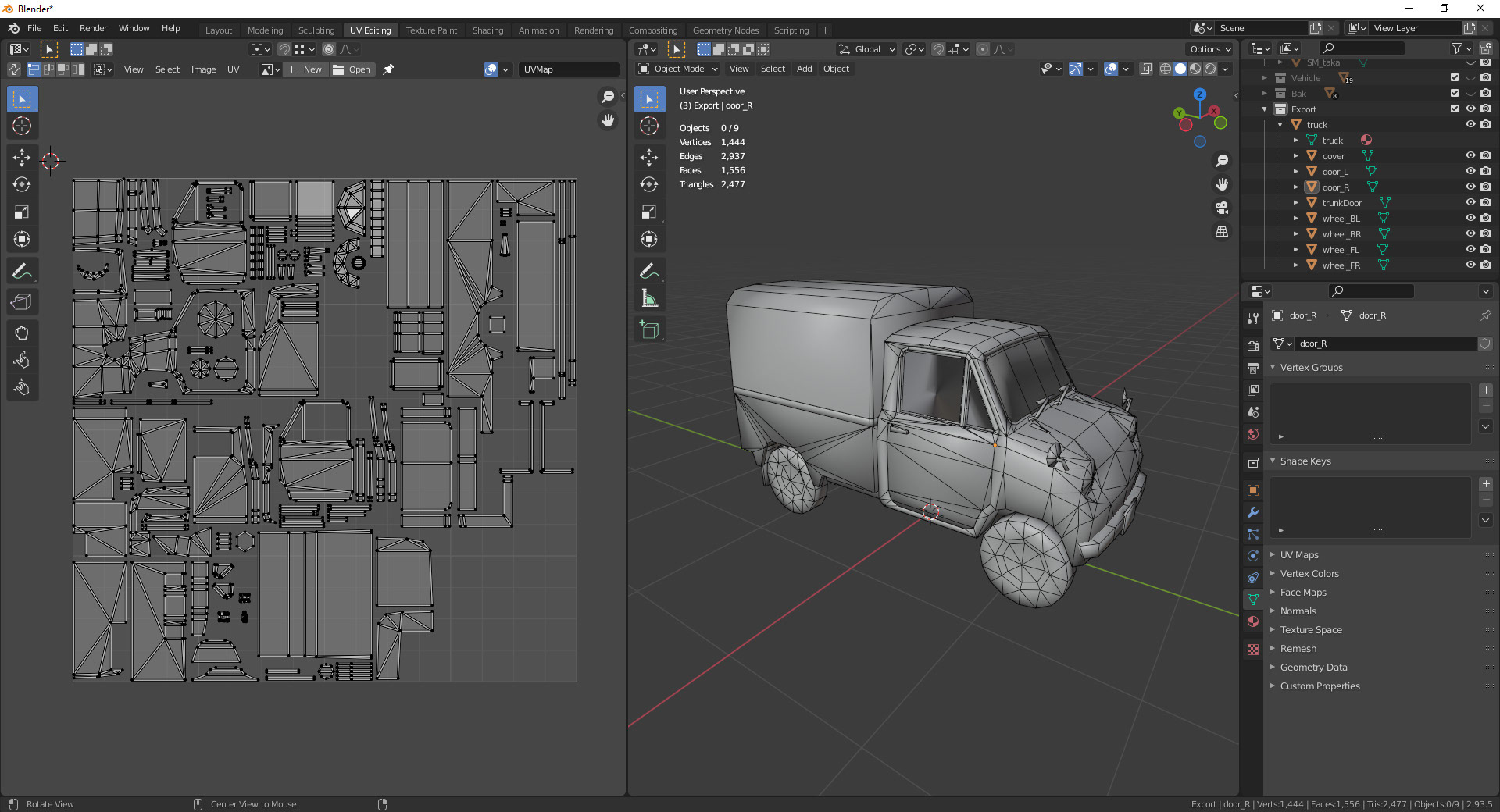
Task: Toggle visibility of wheel_BL object
Action: [x=1470, y=218]
